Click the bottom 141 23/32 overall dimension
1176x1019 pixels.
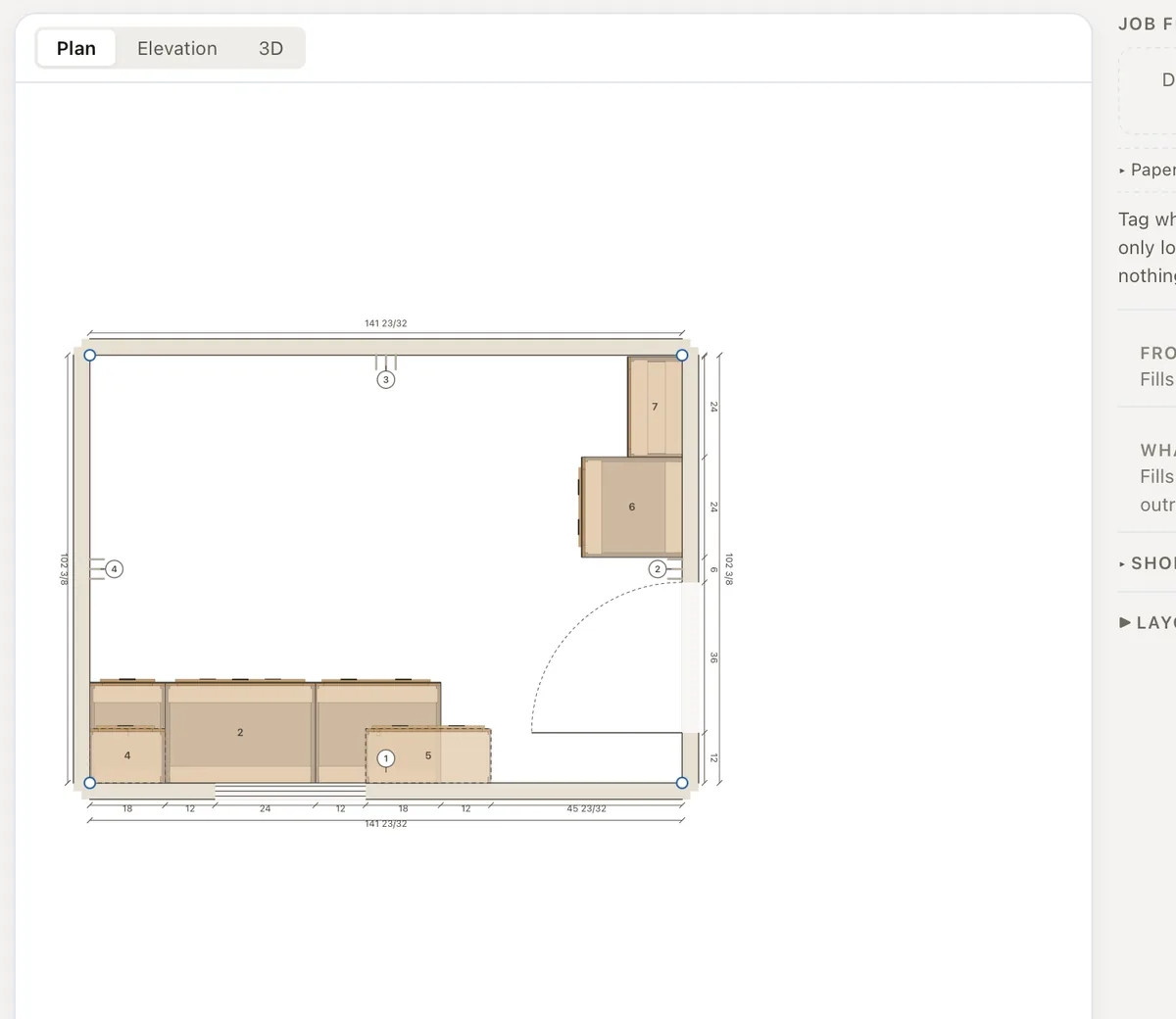coord(386,824)
